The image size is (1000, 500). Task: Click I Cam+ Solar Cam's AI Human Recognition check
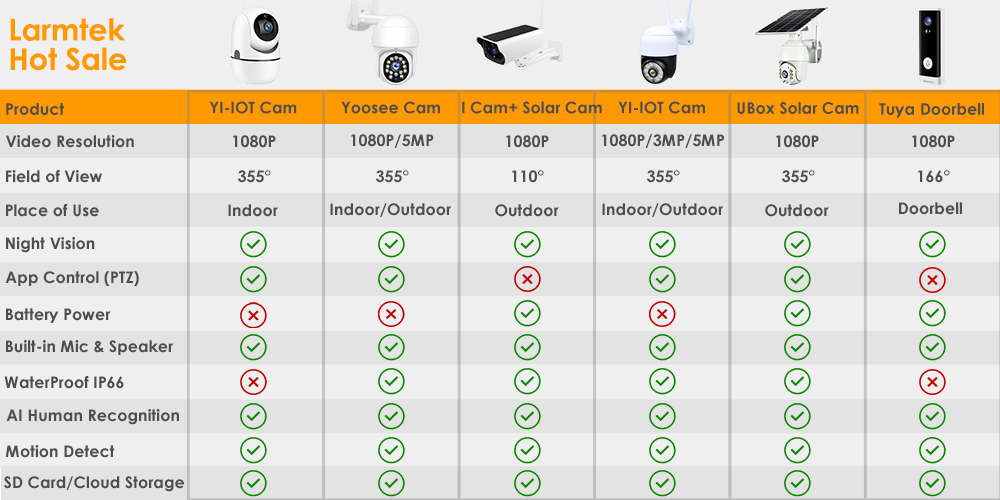point(527,416)
